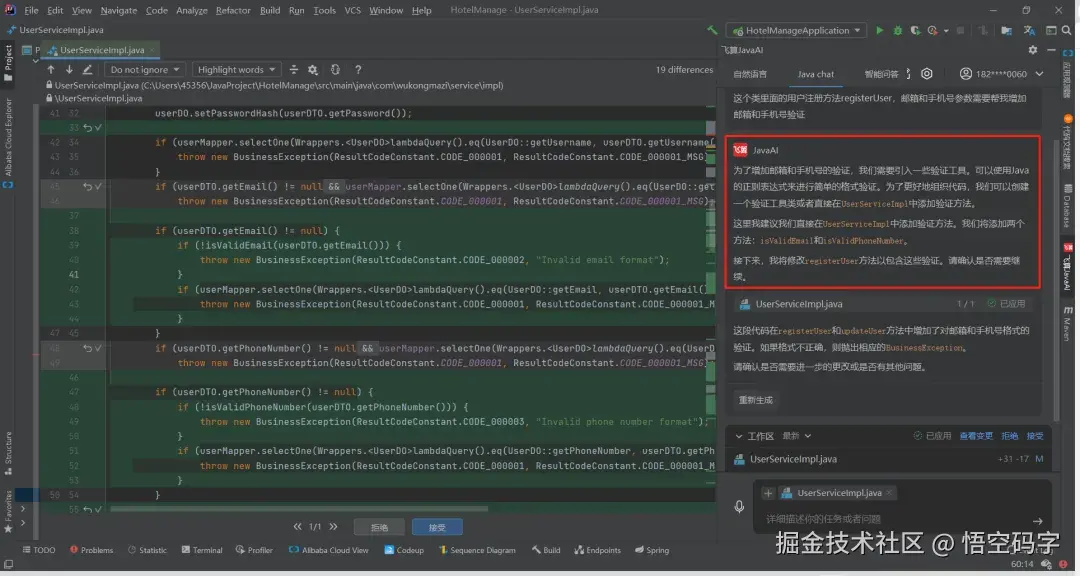Open Search Everywhere magnifier icon
Screen dimensions: 1080x576
tap(1067, 30)
